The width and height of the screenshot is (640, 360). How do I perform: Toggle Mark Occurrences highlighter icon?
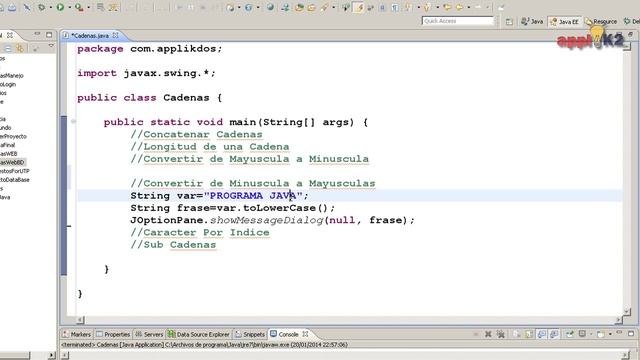click(358, 7)
